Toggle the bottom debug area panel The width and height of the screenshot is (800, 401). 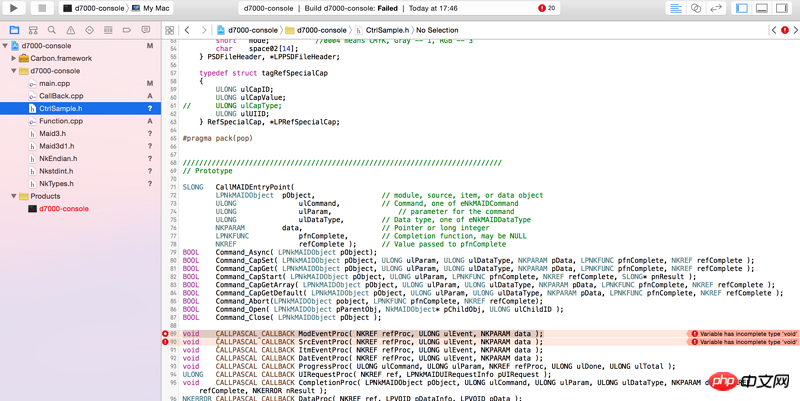point(762,8)
